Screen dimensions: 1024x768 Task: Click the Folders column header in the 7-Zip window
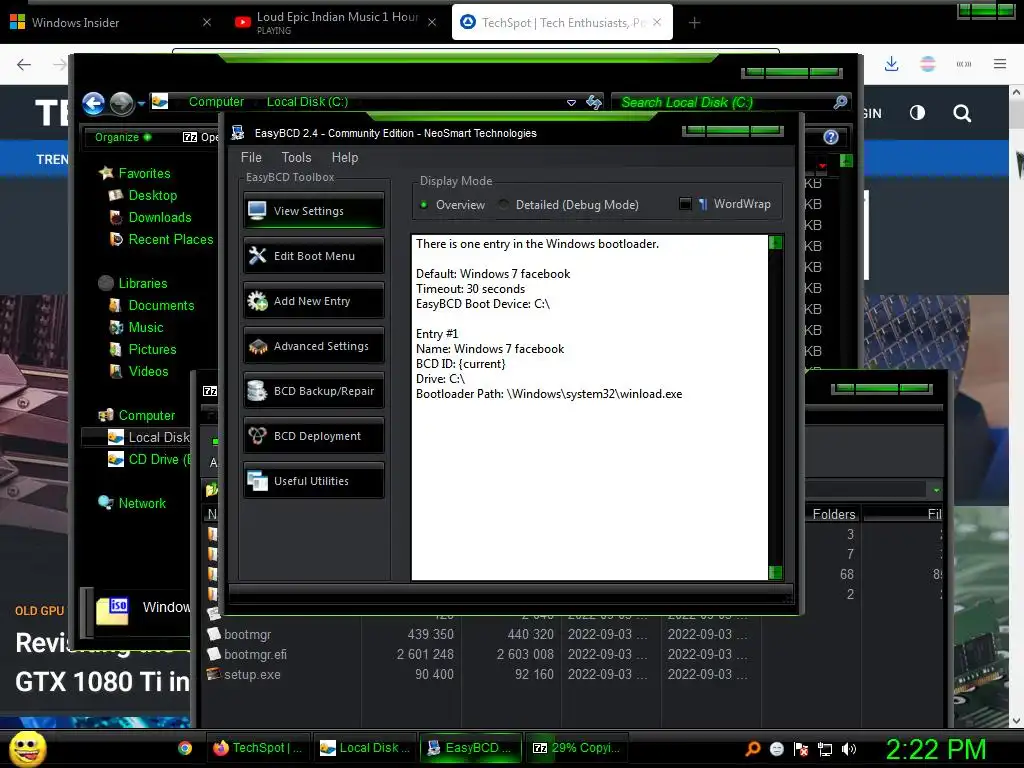click(833, 515)
